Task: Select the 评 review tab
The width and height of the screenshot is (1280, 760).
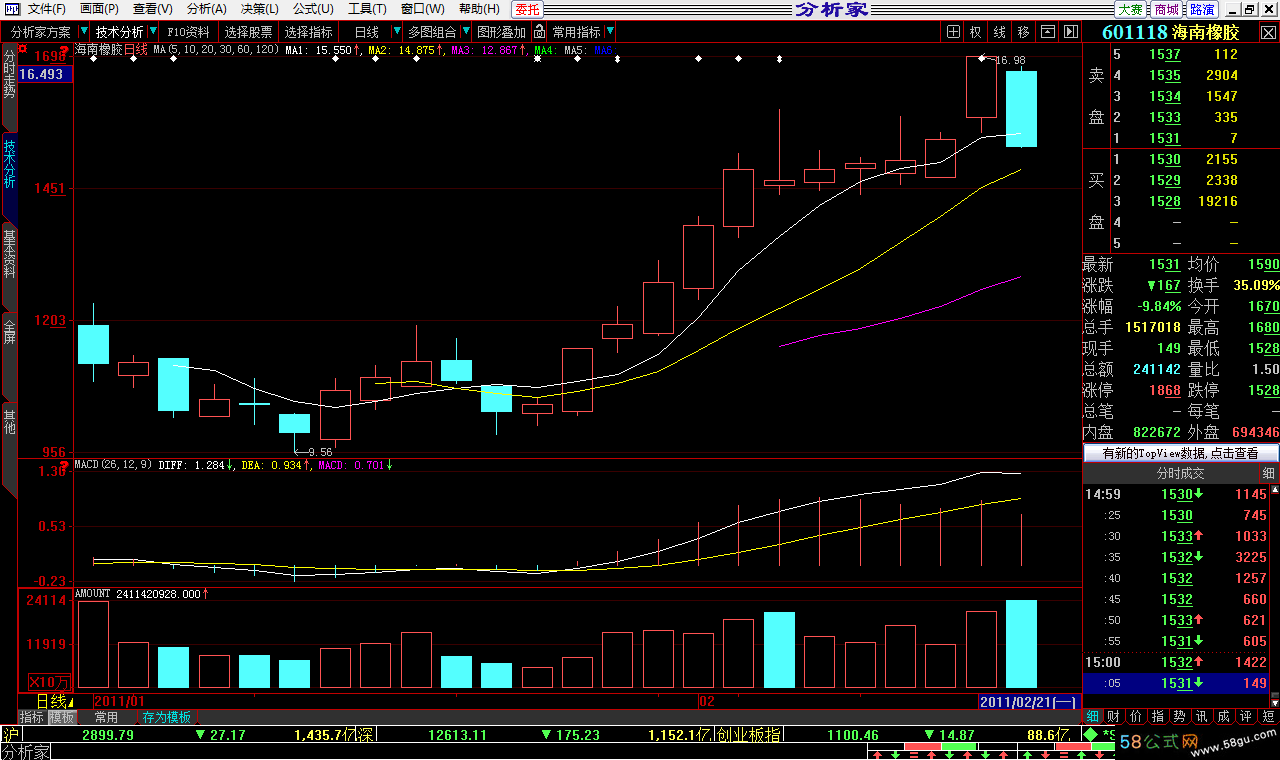Action: [x=1246, y=717]
